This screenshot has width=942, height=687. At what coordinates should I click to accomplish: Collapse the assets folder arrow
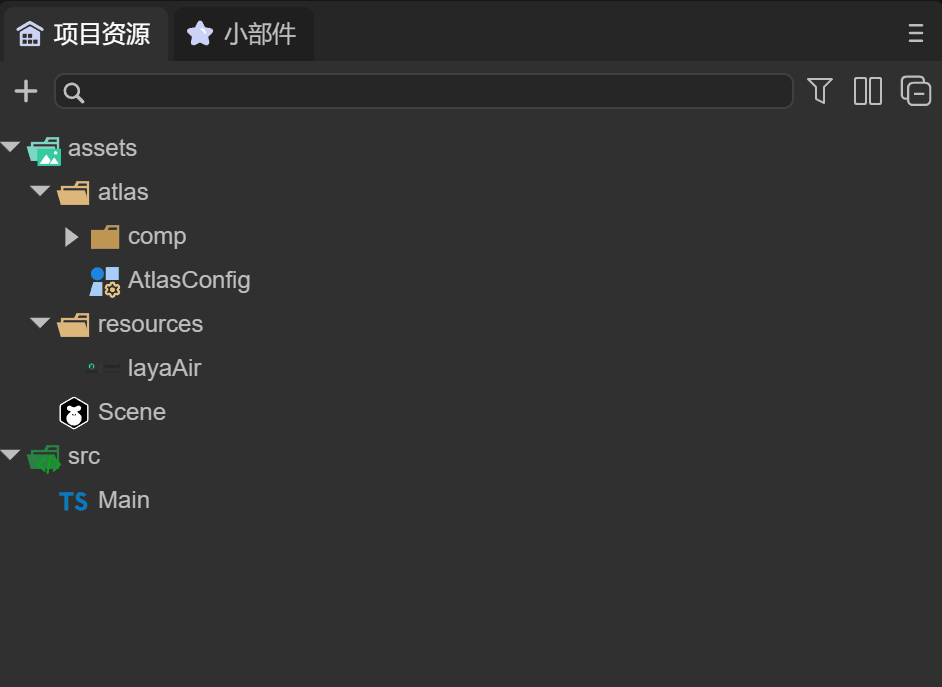tap(11, 147)
